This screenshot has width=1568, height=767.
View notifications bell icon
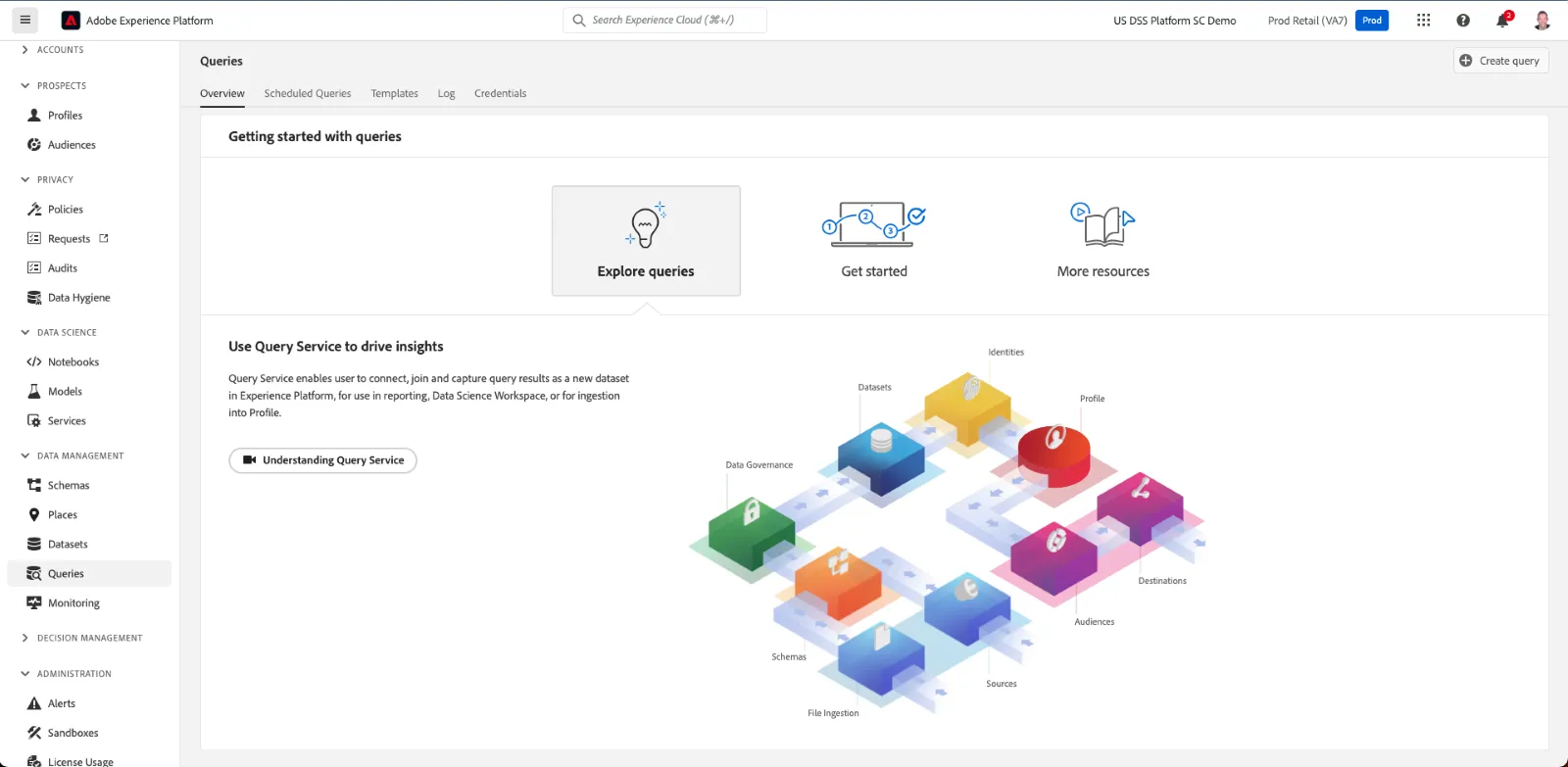tap(1503, 20)
